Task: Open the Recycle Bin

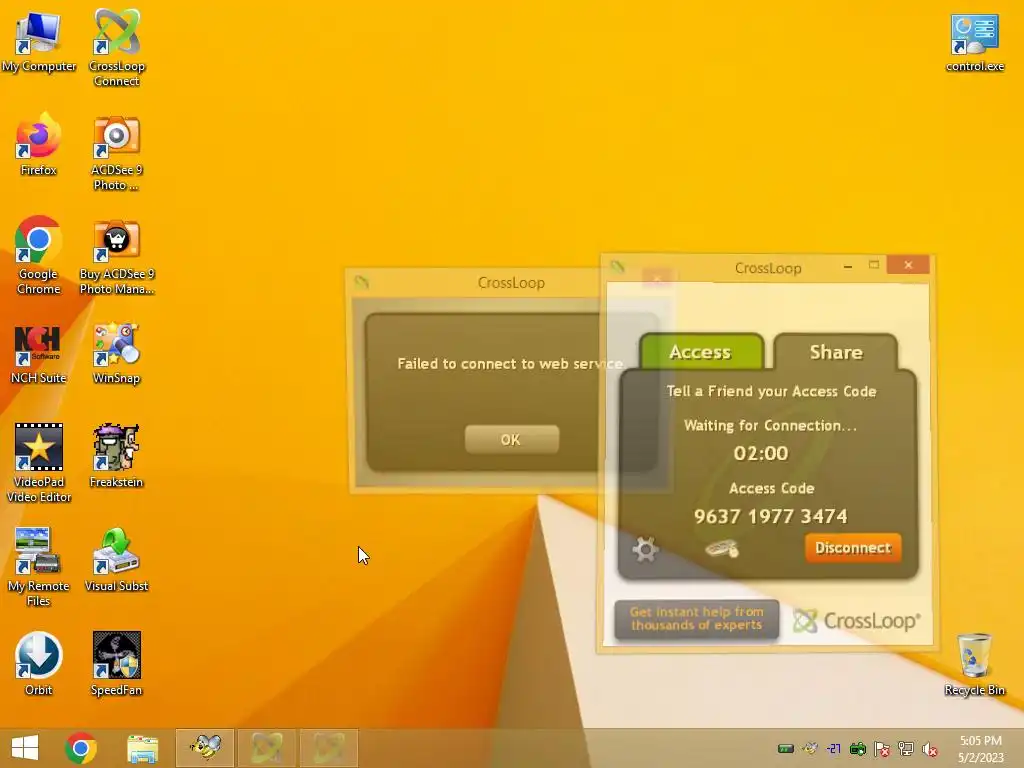Action: pos(974,664)
